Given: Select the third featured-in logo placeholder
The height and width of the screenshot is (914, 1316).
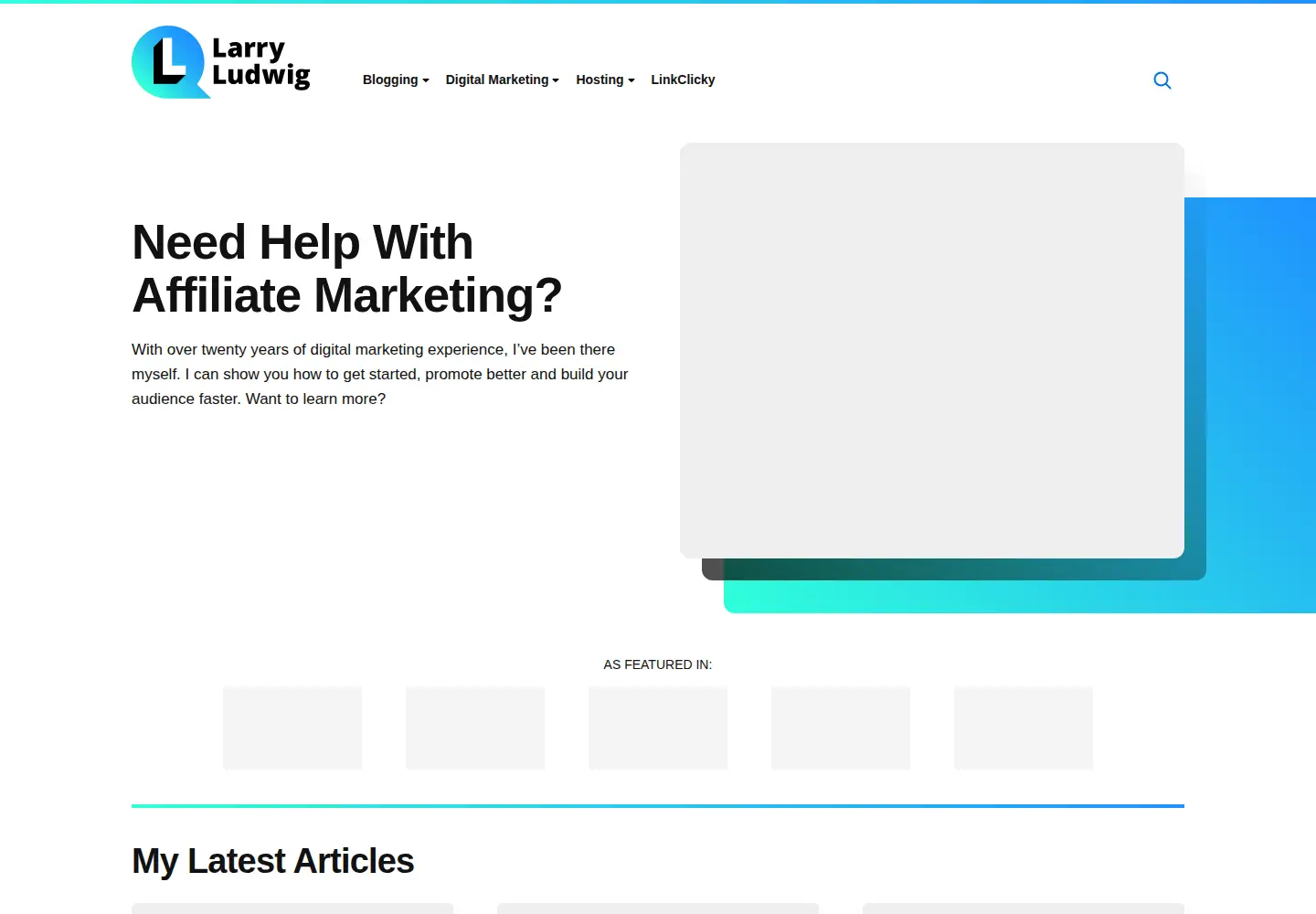Looking at the screenshot, I should [x=658, y=728].
